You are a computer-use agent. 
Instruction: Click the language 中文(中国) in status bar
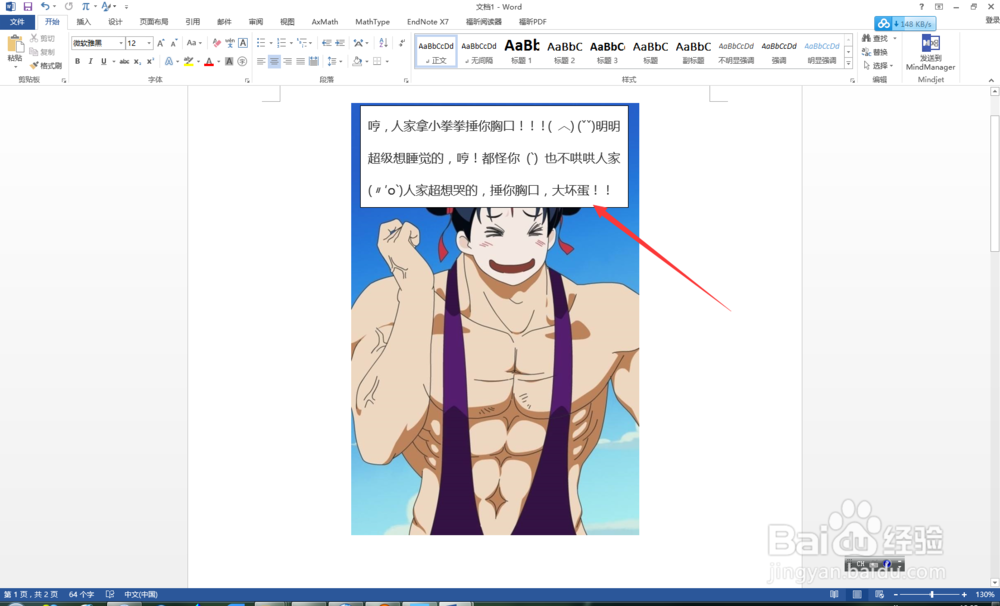(141, 594)
